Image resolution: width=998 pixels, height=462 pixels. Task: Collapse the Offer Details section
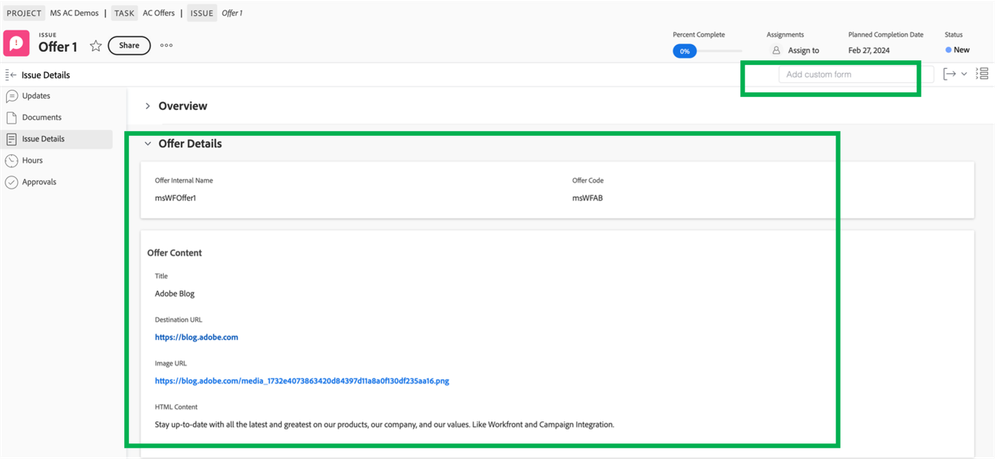pyautogui.click(x=148, y=144)
